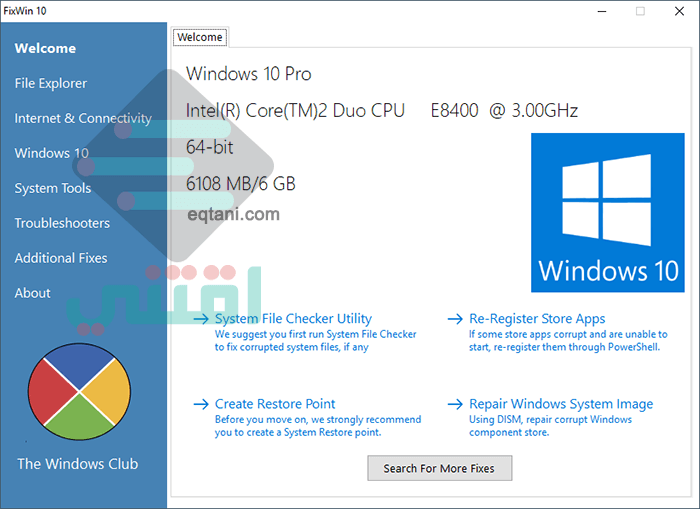Click Create Restore Point link
This screenshot has height=509, width=700.
[x=275, y=404]
